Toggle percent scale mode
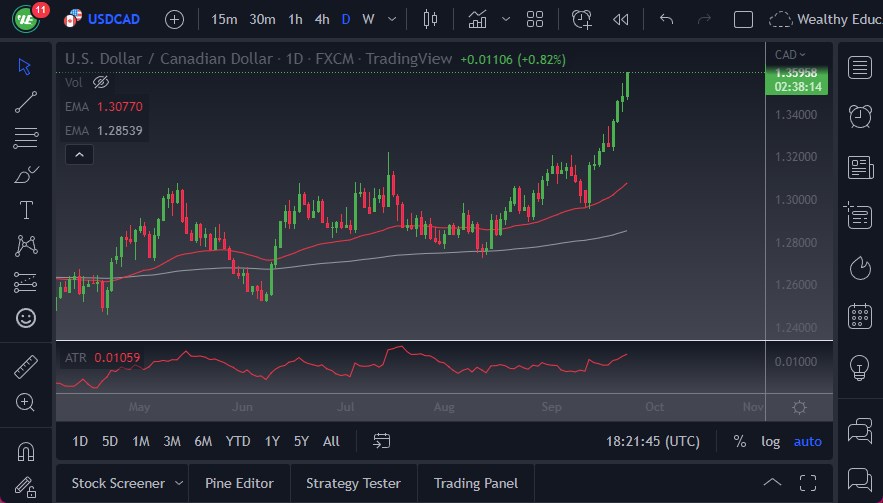This screenshot has height=503, width=883. coord(739,441)
